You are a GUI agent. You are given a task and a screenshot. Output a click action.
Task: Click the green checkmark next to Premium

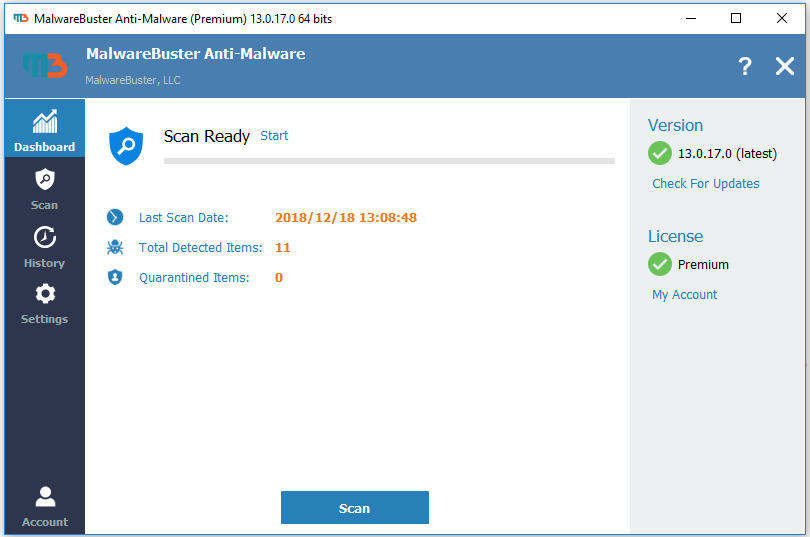[x=660, y=264]
